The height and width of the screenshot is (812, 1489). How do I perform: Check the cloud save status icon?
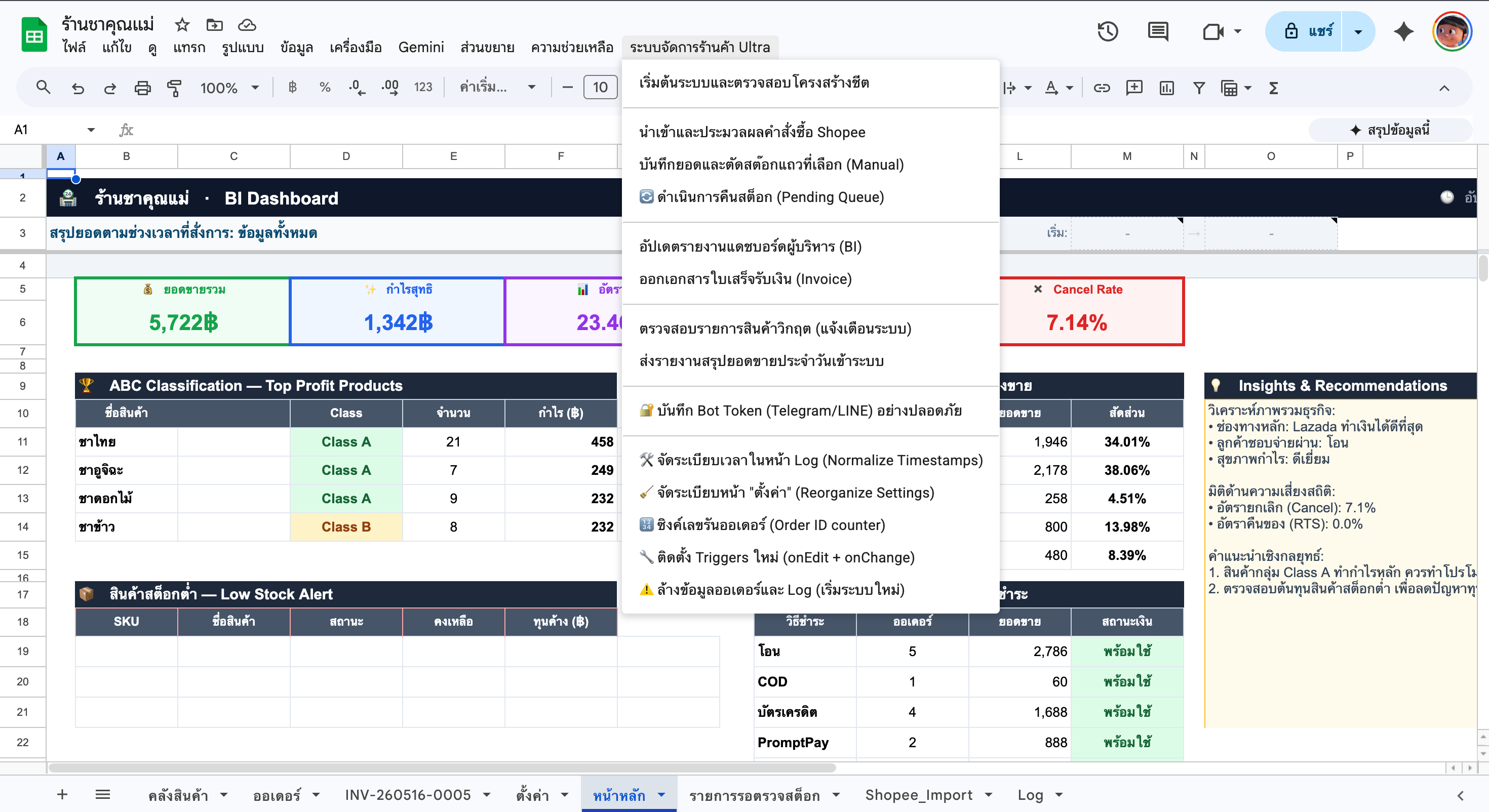247,25
